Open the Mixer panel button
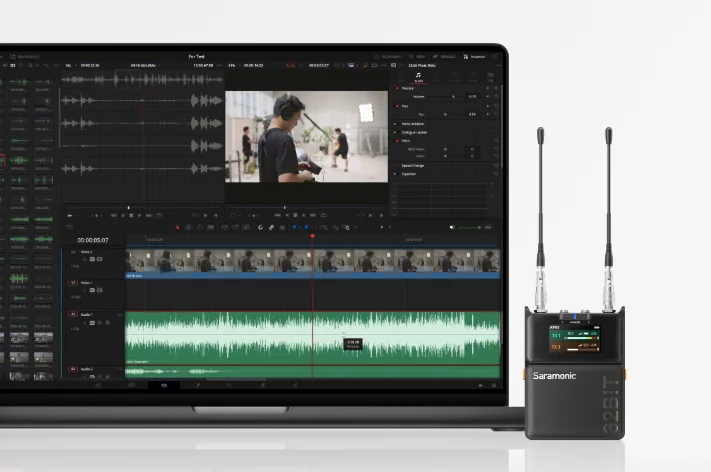 418,57
